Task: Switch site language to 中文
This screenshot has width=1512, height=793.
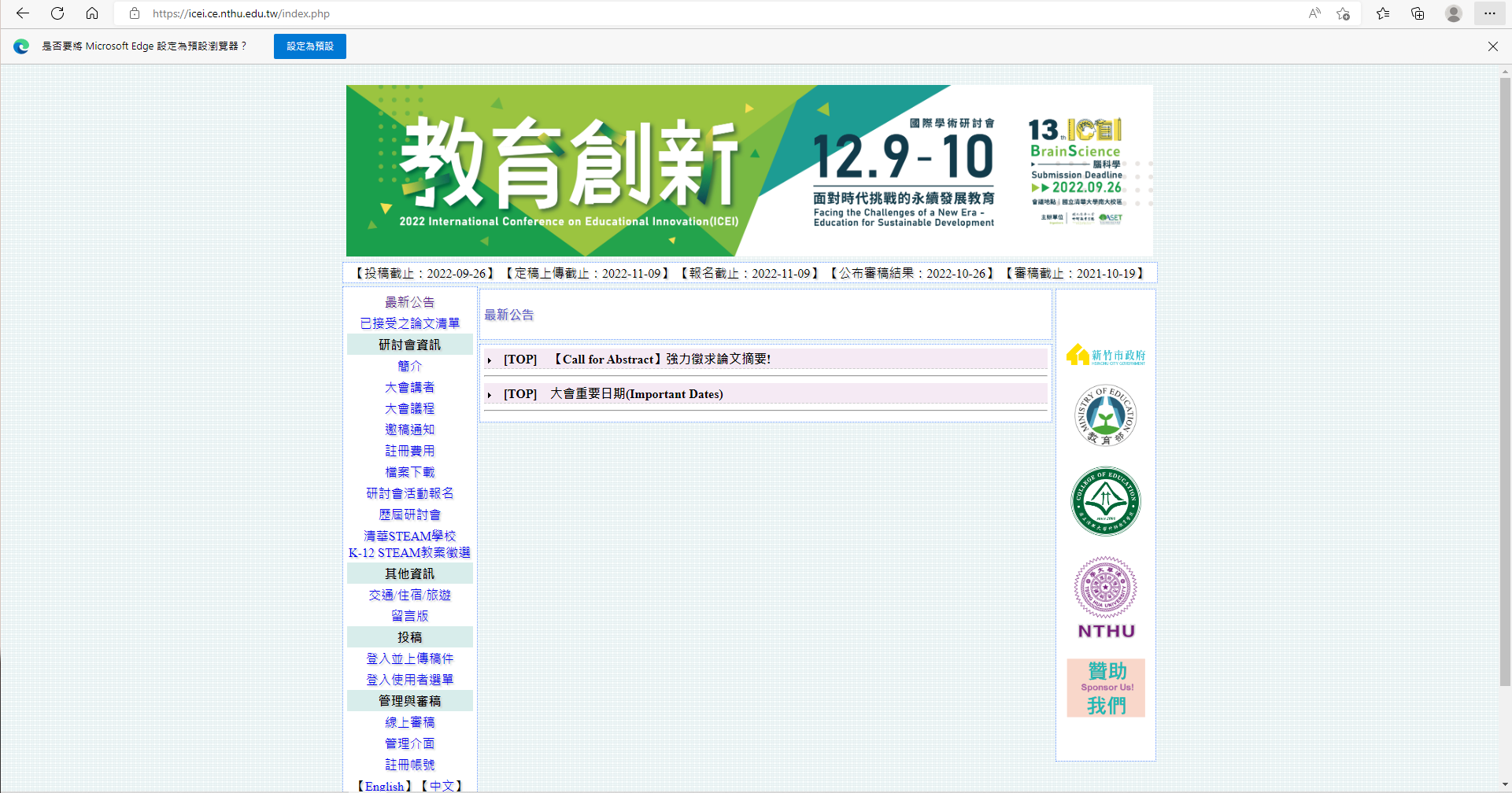Action: click(x=442, y=786)
